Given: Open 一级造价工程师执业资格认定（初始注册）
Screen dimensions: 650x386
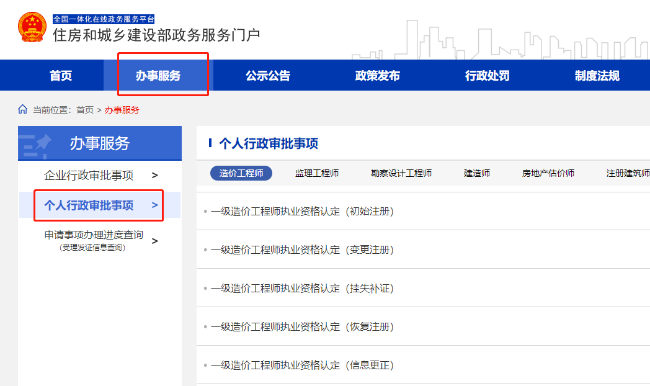Looking at the screenshot, I should tap(302, 211).
